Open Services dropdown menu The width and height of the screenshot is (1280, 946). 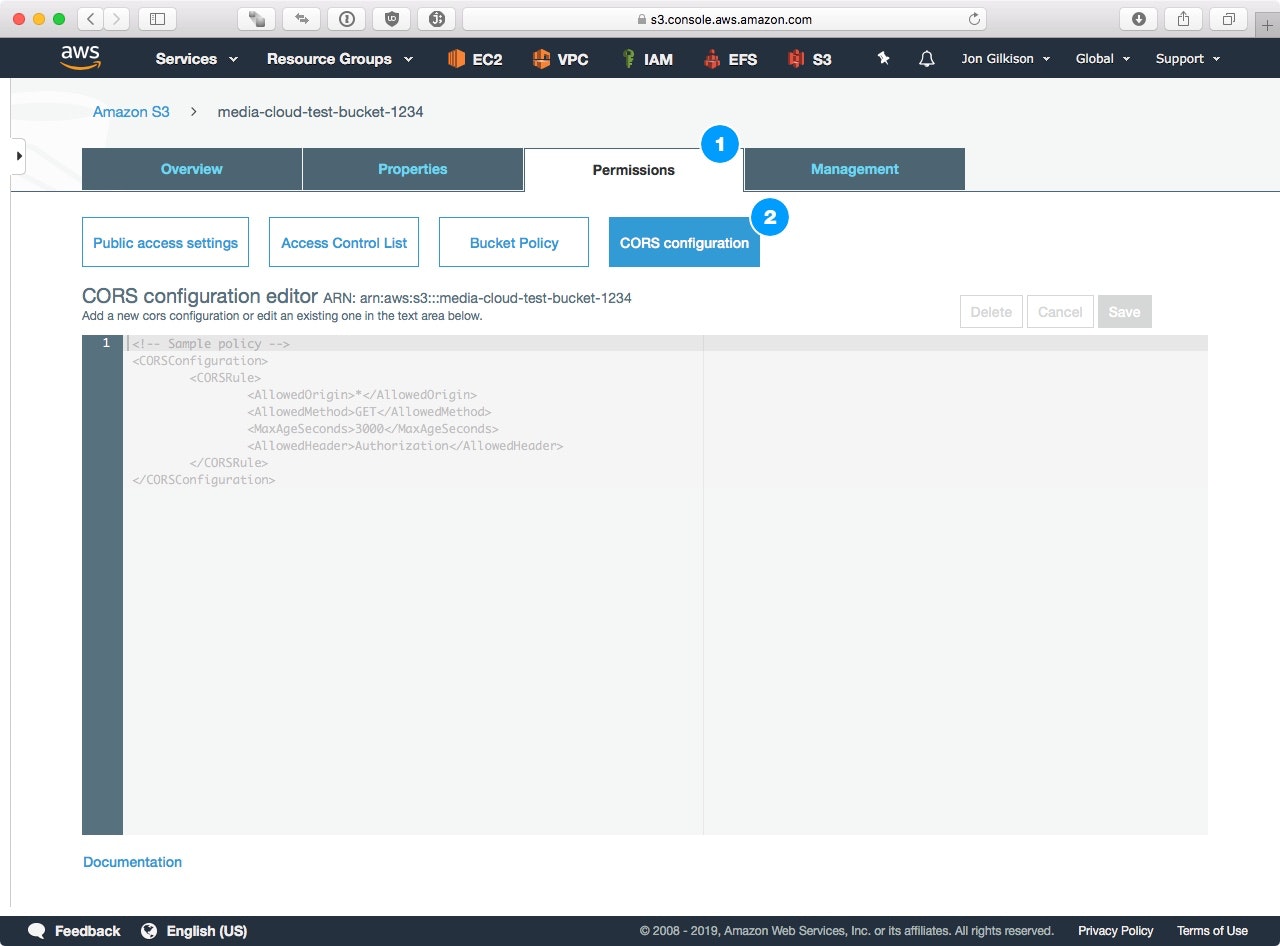[197, 59]
